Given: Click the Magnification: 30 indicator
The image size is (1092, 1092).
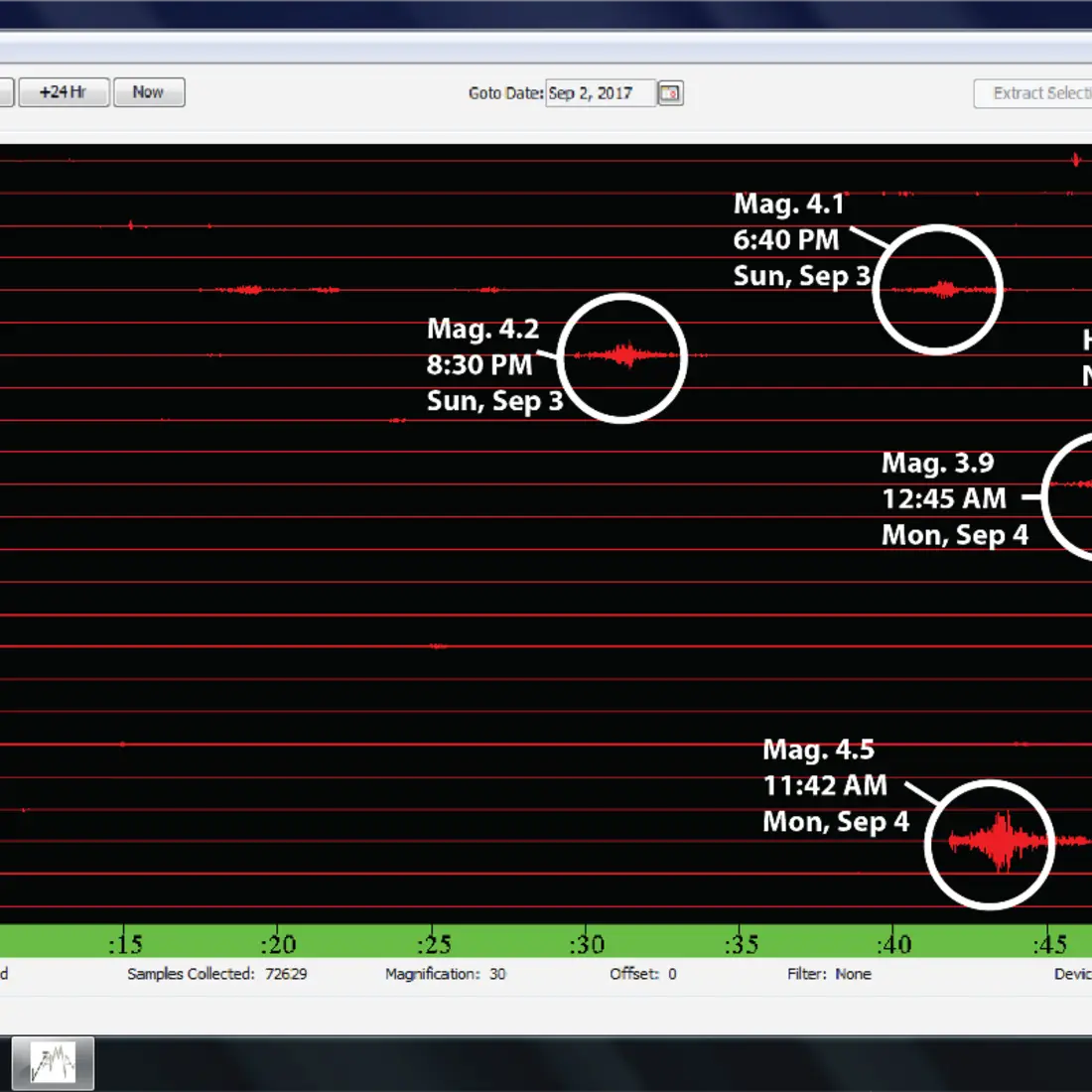Looking at the screenshot, I should tap(445, 974).
